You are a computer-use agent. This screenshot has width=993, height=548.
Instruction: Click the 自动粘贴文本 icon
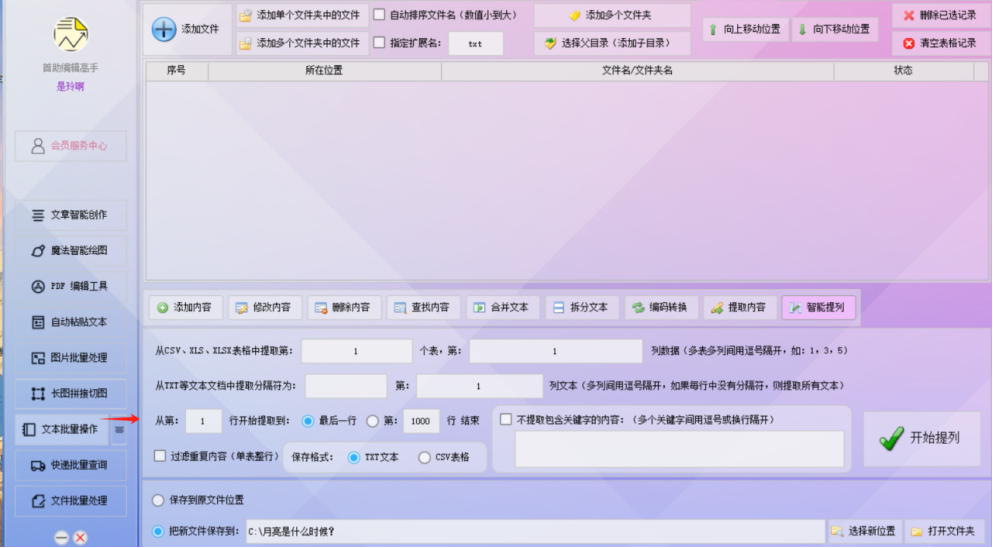(x=38, y=322)
